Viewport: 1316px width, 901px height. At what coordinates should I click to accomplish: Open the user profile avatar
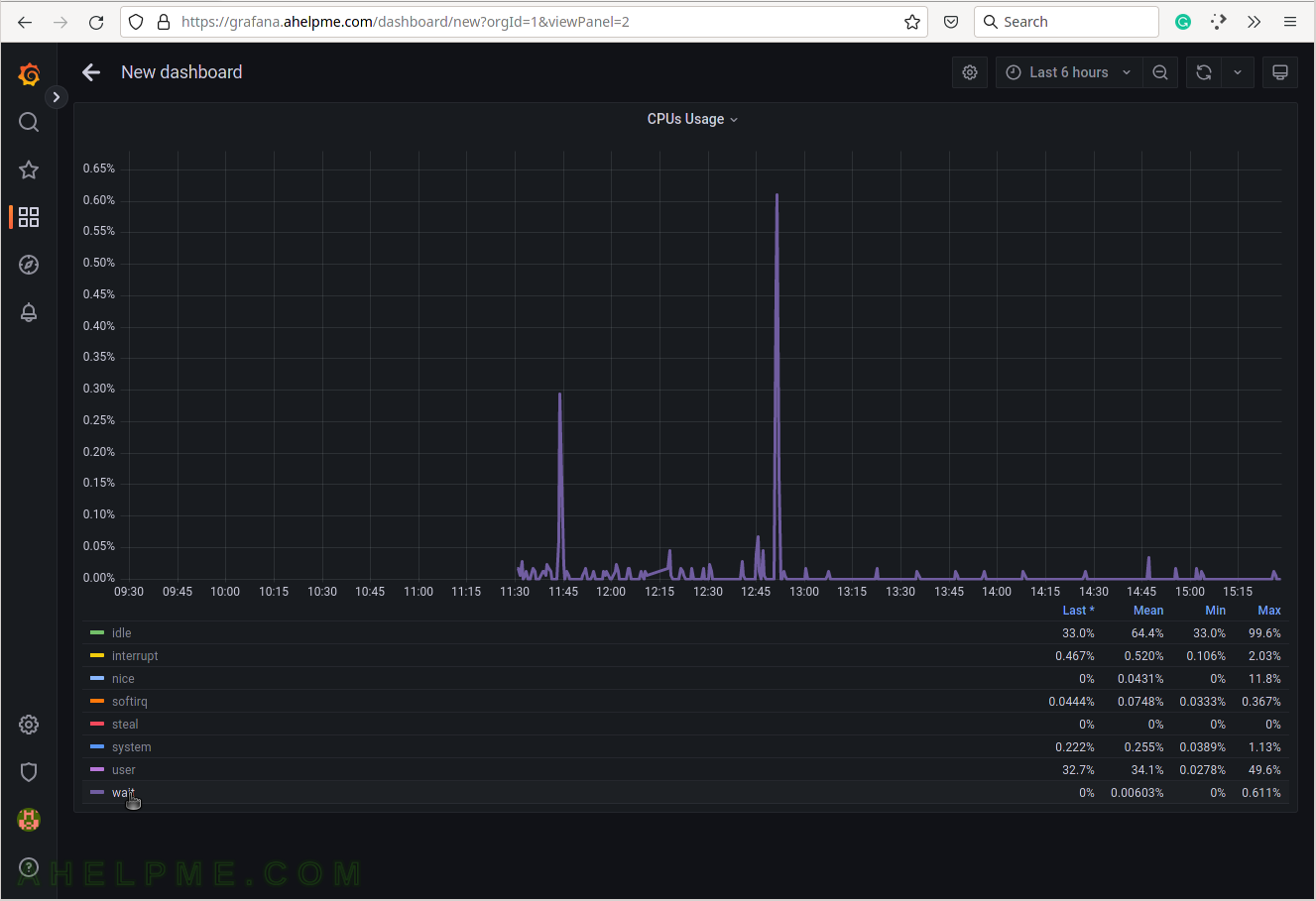[29, 820]
